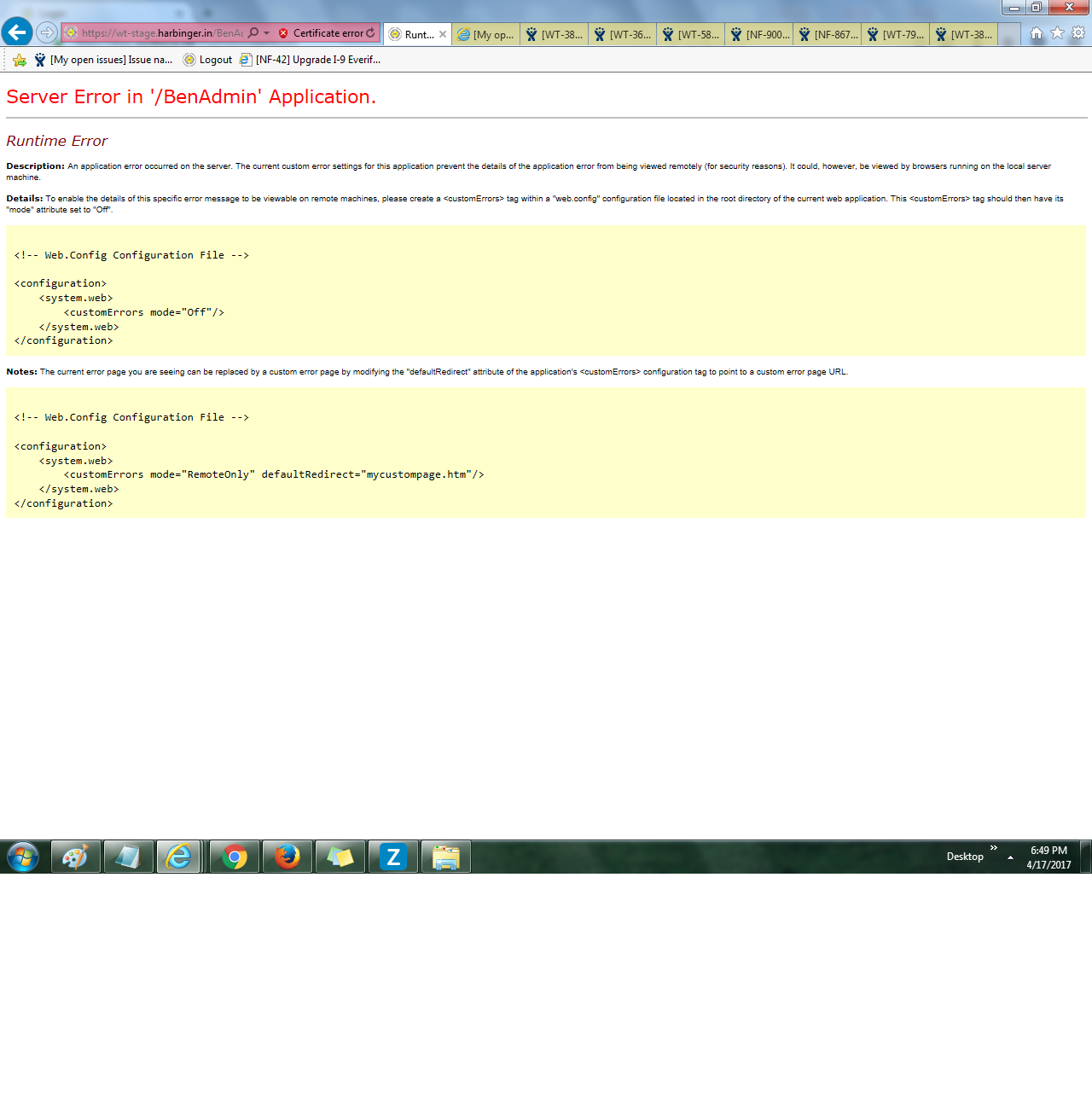Click the Forward navigation arrow
This screenshot has width=1092, height=1104.
click(47, 33)
